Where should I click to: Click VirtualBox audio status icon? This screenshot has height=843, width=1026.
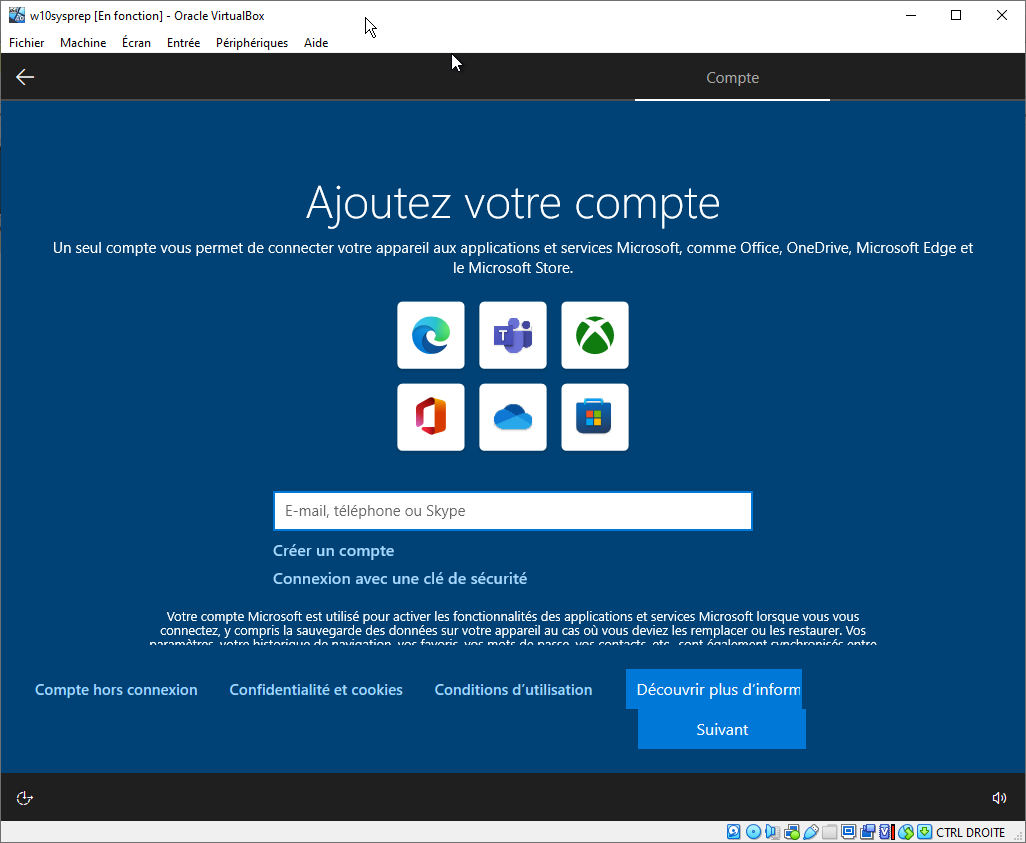pyautogui.click(x=773, y=832)
